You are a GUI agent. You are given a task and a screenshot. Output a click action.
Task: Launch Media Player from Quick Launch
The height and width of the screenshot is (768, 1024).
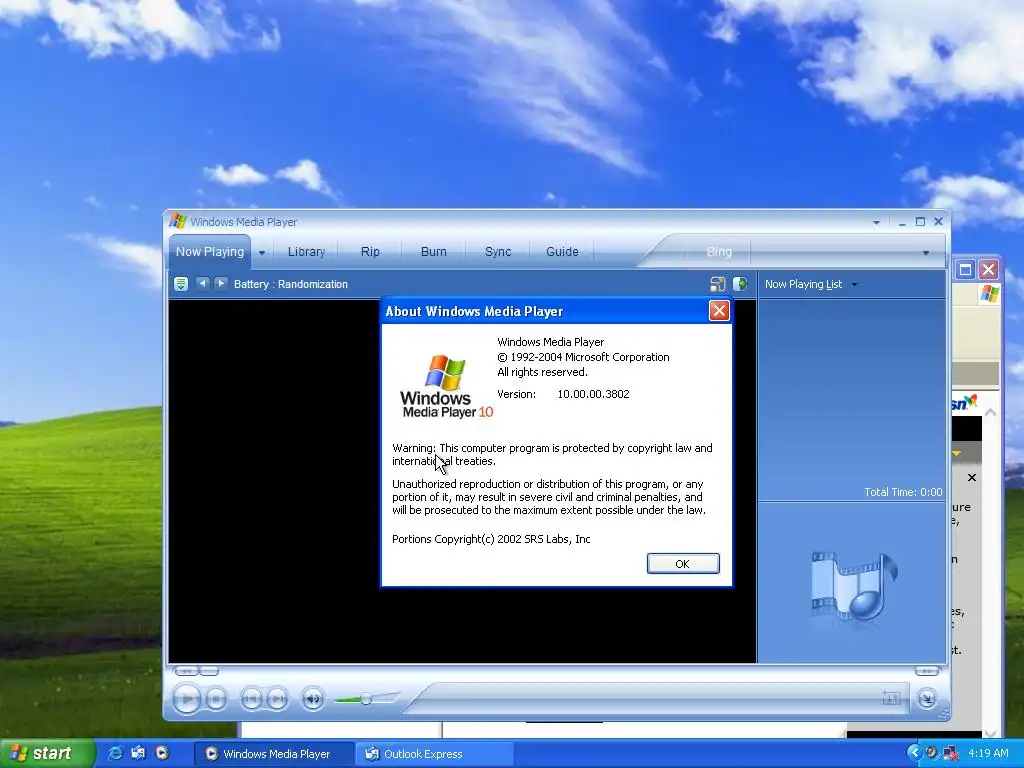[162, 754]
